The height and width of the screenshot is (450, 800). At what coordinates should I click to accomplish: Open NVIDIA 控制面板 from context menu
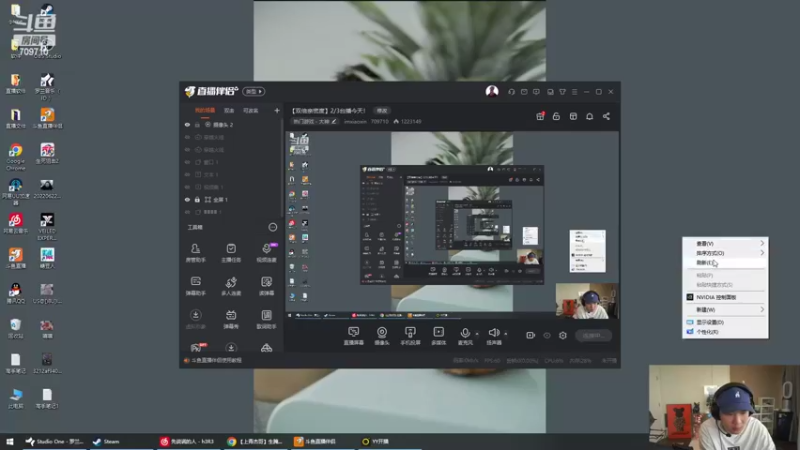click(725, 297)
